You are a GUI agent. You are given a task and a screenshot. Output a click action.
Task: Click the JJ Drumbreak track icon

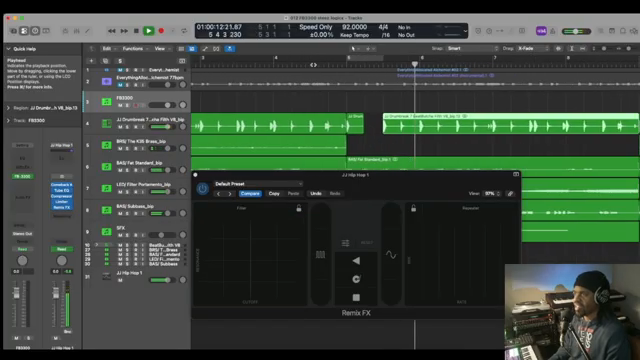(x=107, y=123)
